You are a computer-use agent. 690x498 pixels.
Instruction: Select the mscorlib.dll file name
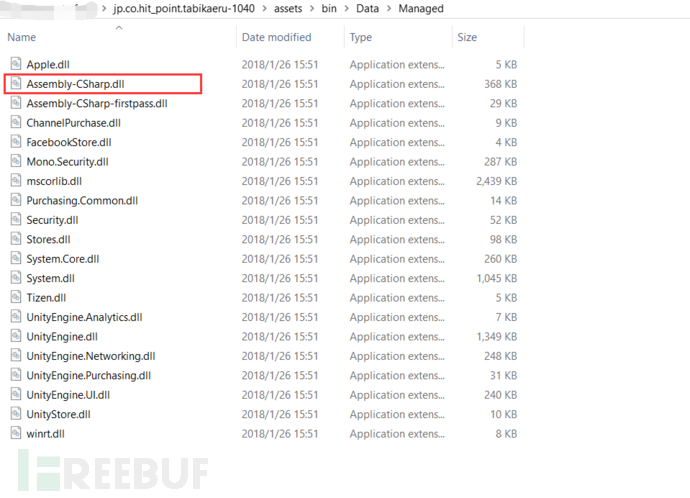[x=54, y=181]
